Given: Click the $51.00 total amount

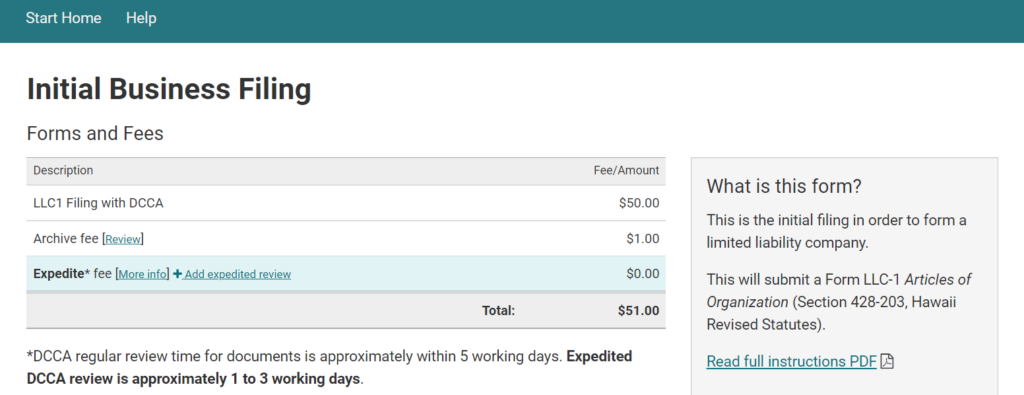Looking at the screenshot, I should point(639,311).
